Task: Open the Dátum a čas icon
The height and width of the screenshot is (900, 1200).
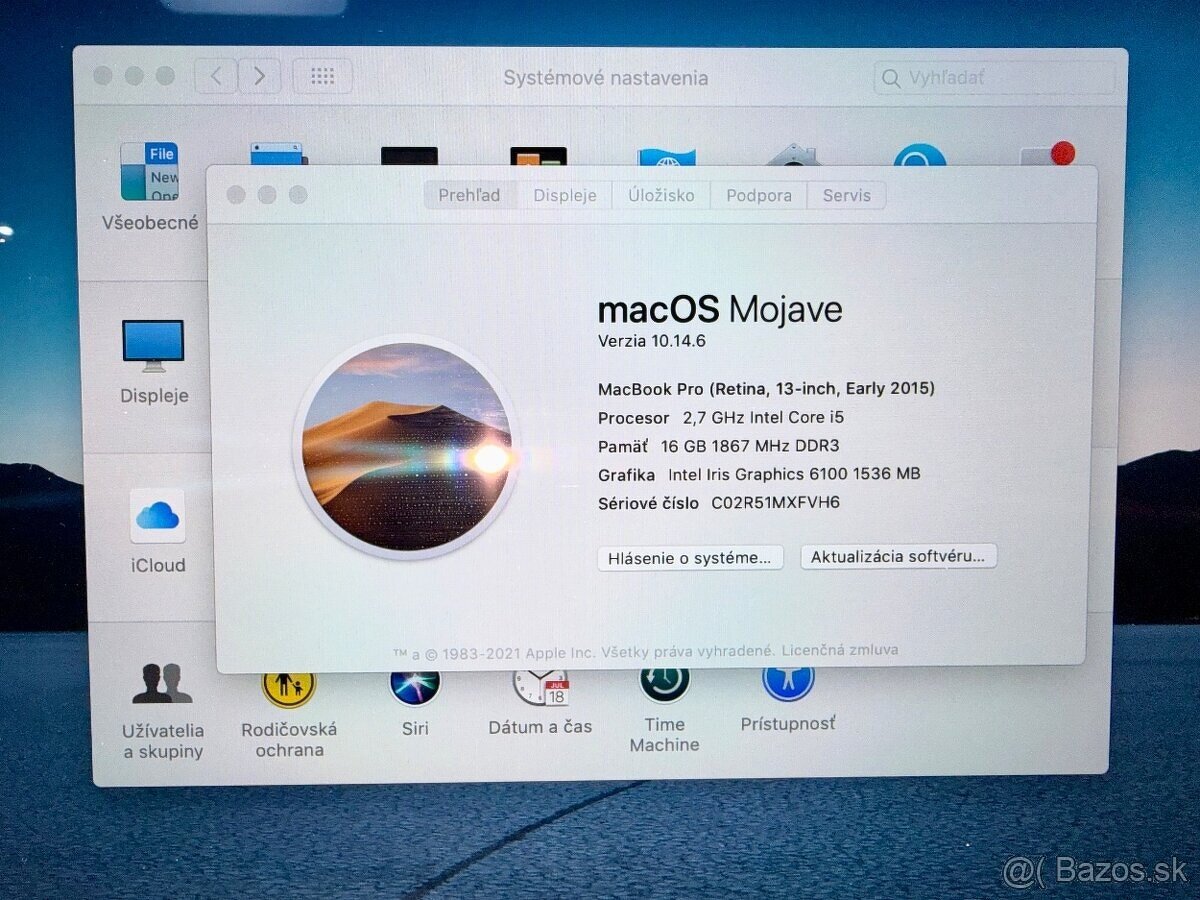Action: click(x=540, y=685)
